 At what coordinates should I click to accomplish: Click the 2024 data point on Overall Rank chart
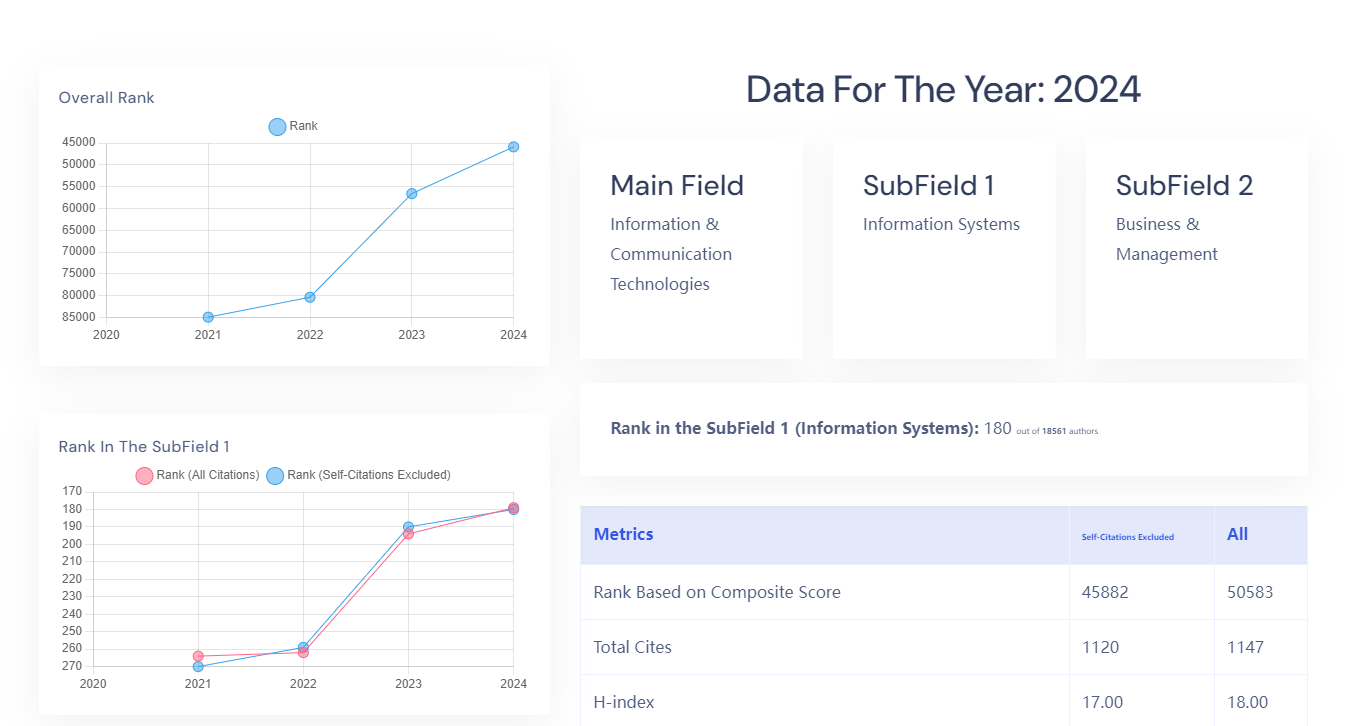[513, 147]
